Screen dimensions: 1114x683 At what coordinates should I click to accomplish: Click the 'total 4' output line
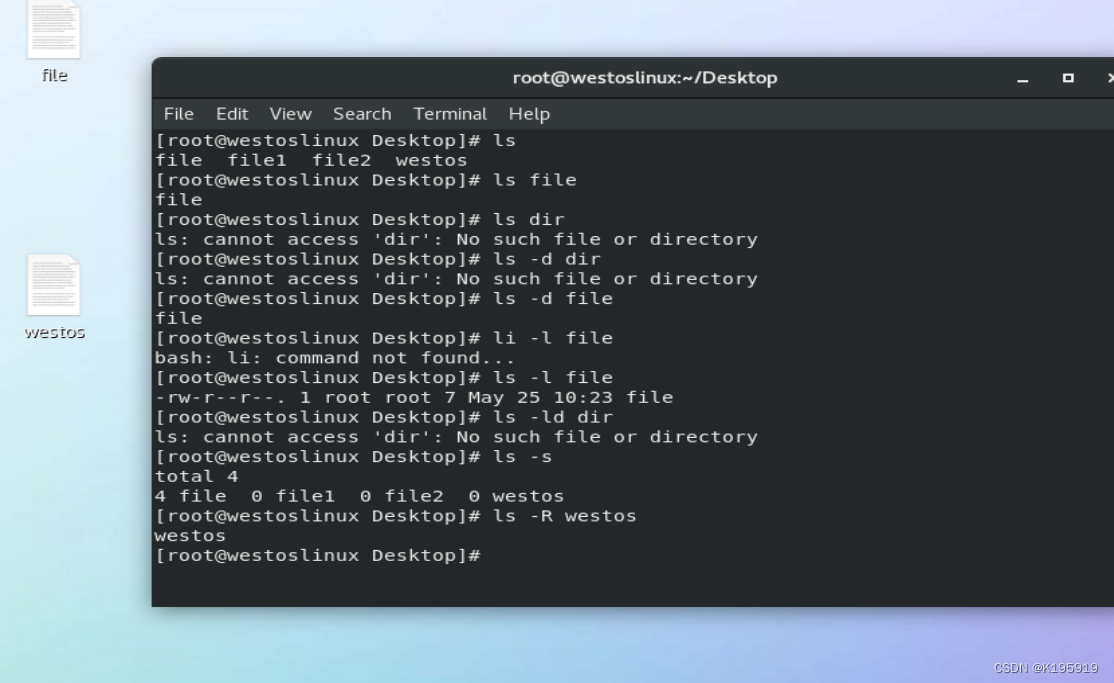[x=197, y=476]
